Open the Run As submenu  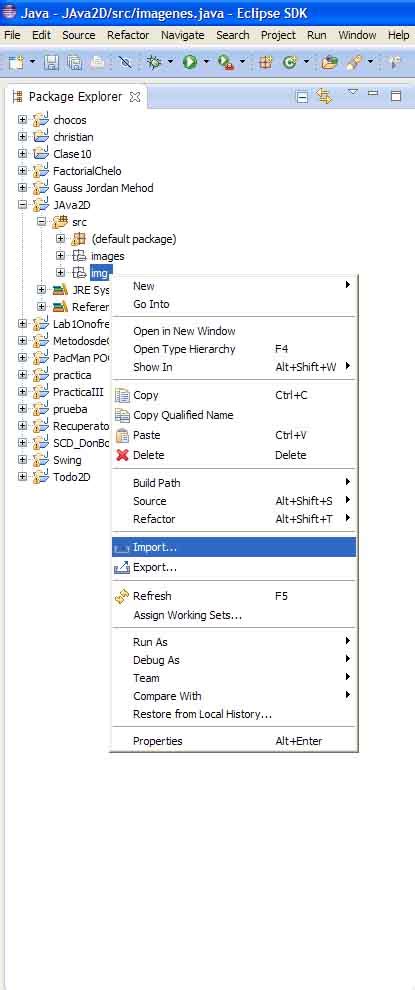(x=234, y=641)
